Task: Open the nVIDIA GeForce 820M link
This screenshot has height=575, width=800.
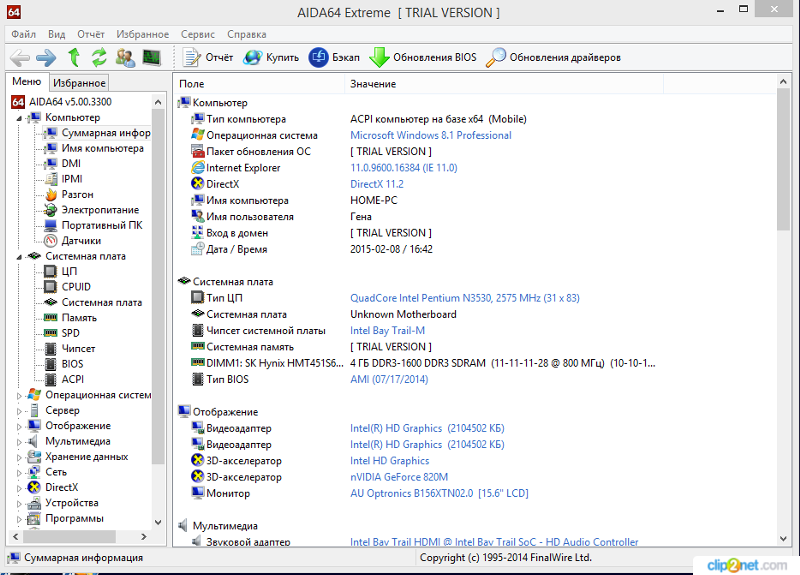Action: 399,477
